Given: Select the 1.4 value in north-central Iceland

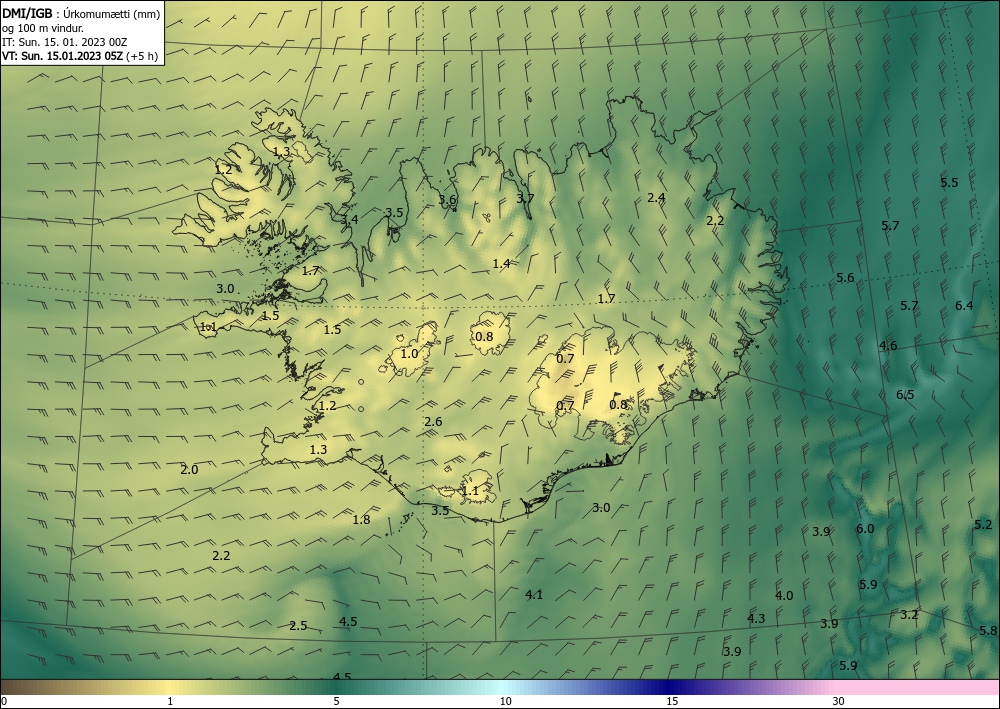Looking at the screenshot, I should [501, 263].
